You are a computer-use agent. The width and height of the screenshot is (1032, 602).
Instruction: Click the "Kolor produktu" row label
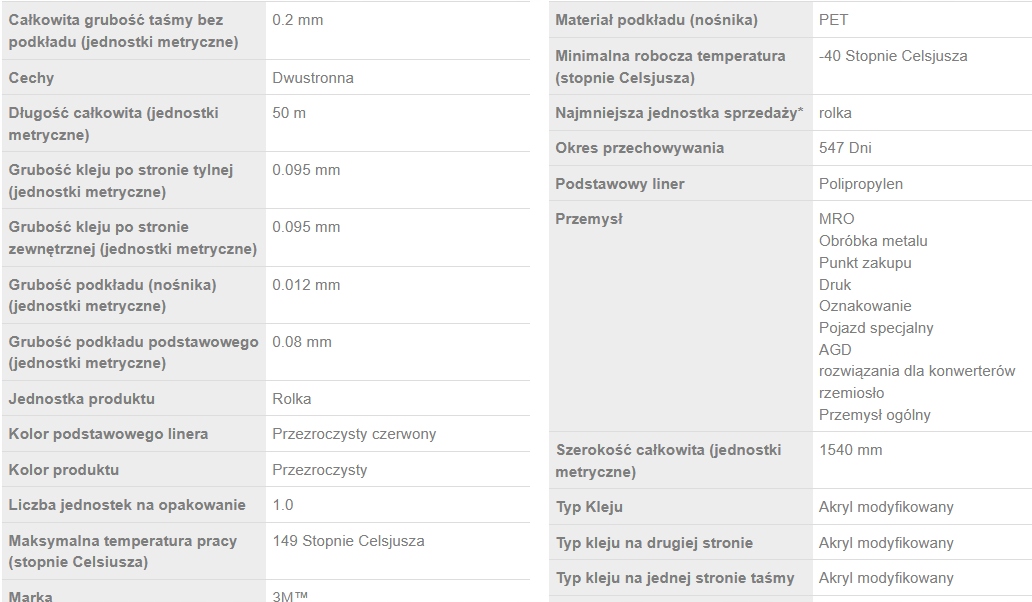pos(63,470)
